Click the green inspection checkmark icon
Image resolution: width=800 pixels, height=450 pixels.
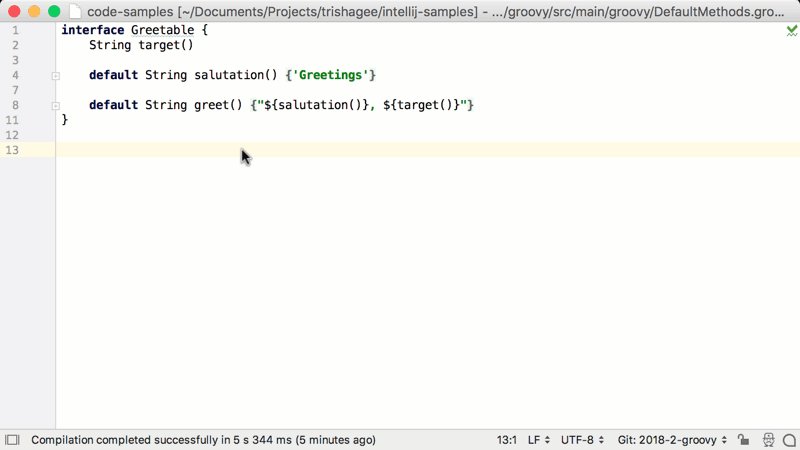coord(791,31)
